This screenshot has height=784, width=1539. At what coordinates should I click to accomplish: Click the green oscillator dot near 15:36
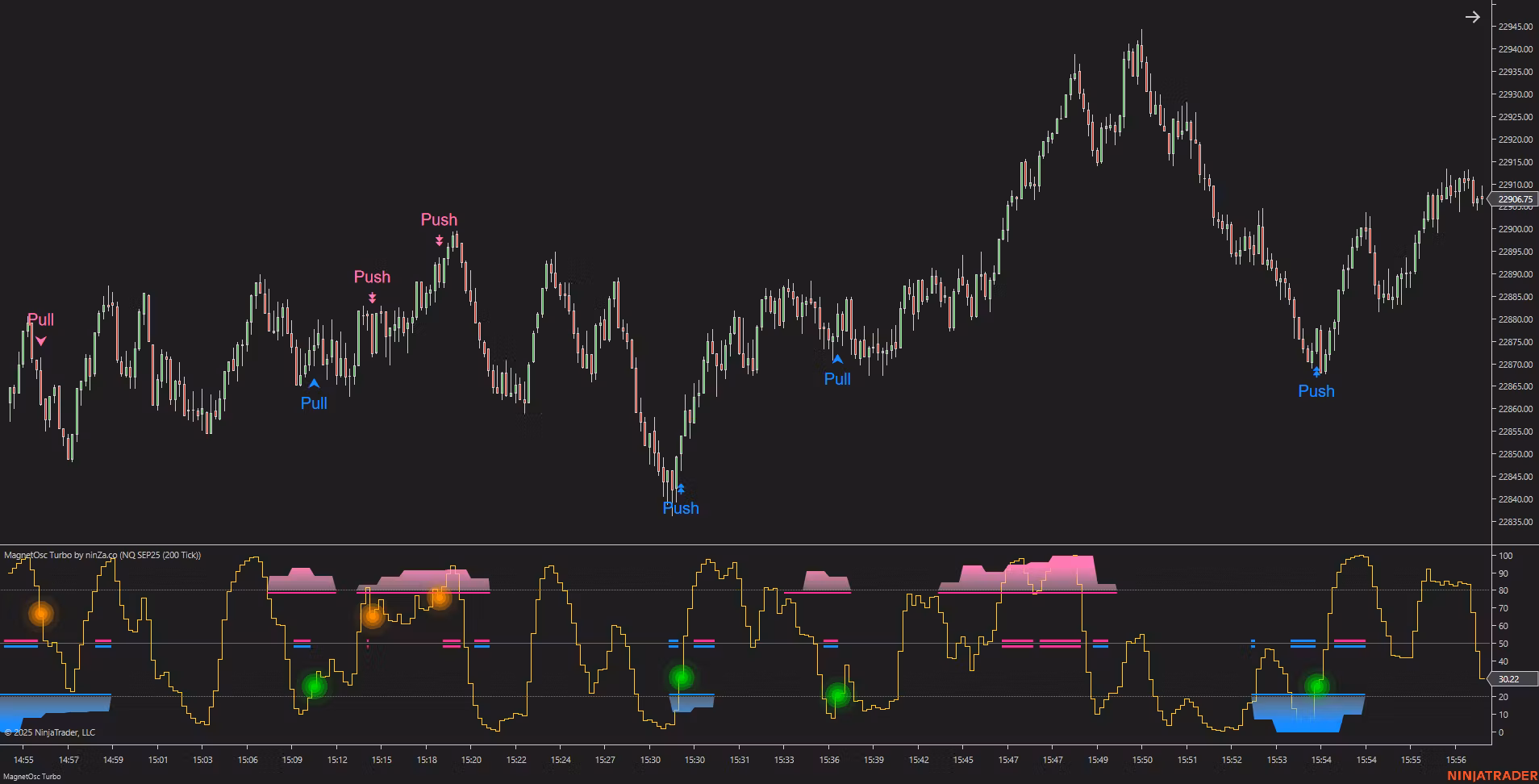(x=838, y=694)
